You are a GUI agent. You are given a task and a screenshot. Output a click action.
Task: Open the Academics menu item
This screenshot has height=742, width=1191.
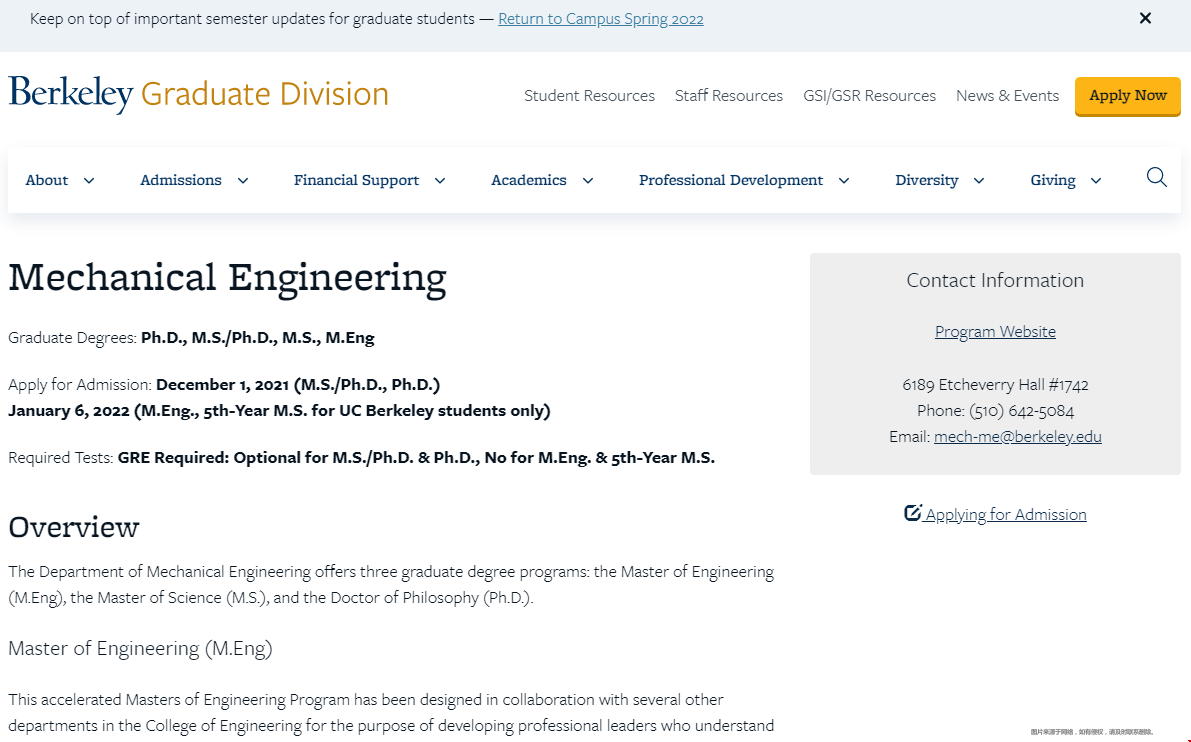pyautogui.click(x=529, y=180)
